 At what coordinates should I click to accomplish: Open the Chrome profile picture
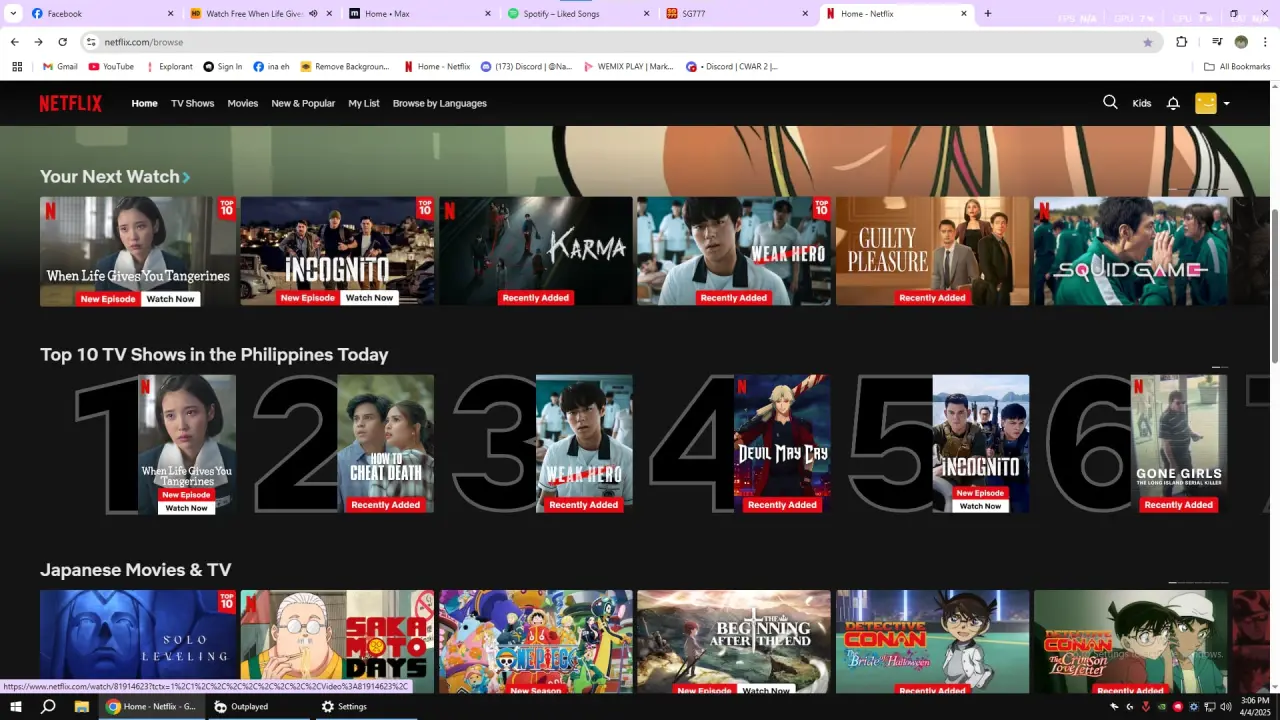coord(1241,42)
